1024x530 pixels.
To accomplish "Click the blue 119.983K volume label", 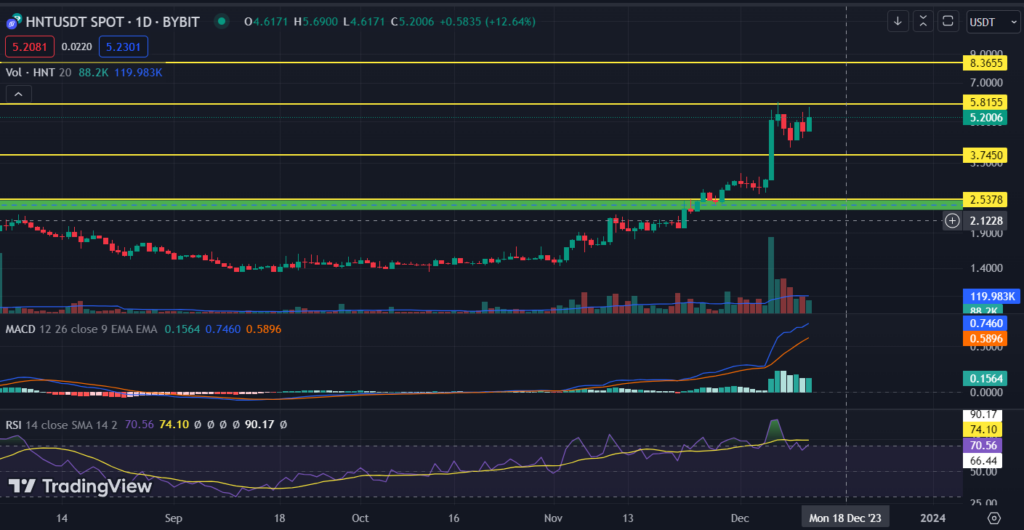I will [991, 296].
